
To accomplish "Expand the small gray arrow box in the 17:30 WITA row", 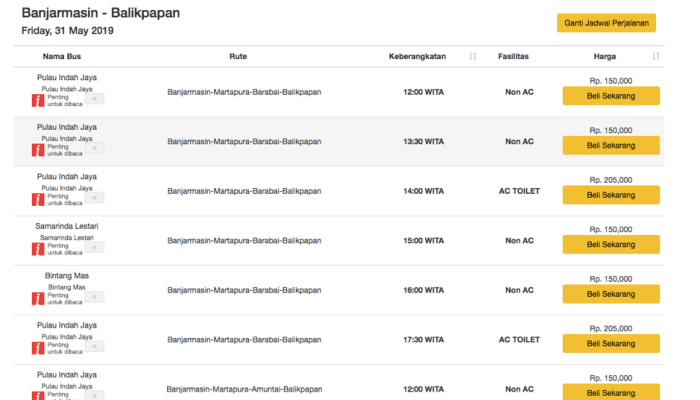I will (x=95, y=346).
